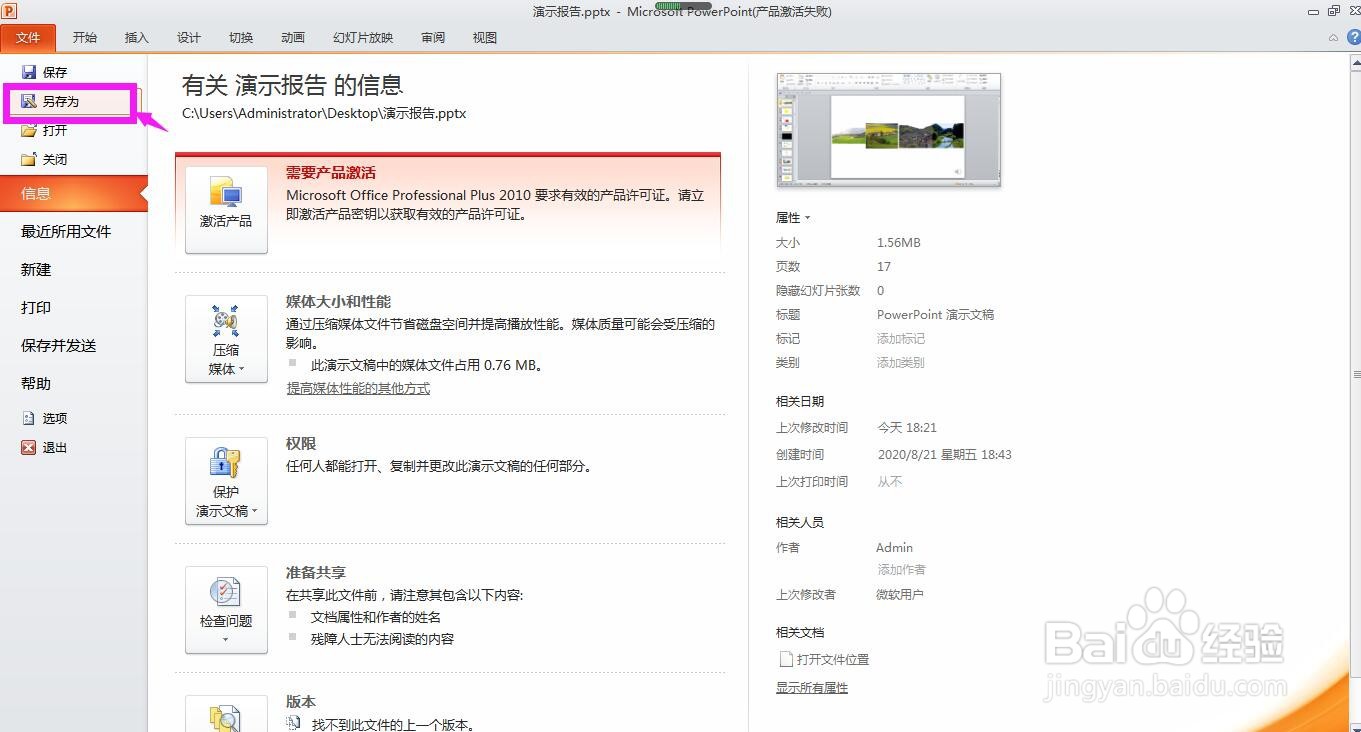Open the 压缩媒体 dropdown button

226,339
